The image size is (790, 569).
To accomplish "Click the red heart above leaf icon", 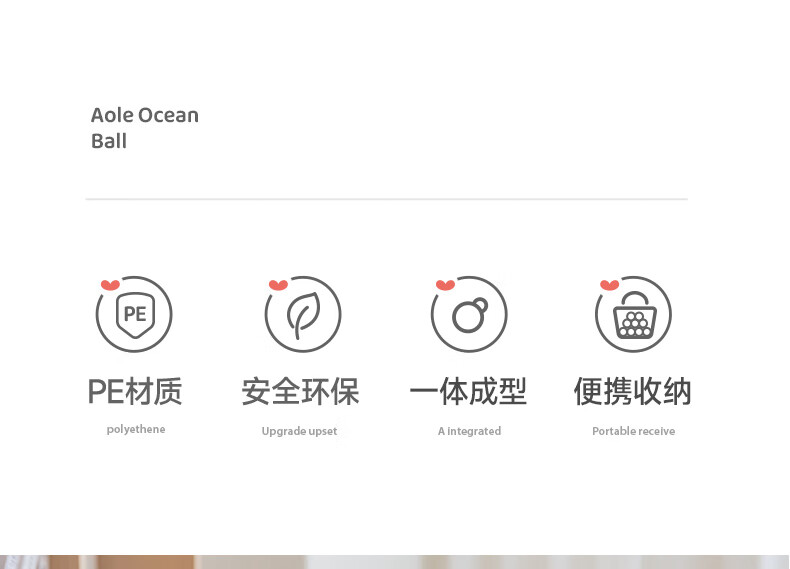I will point(278,285).
